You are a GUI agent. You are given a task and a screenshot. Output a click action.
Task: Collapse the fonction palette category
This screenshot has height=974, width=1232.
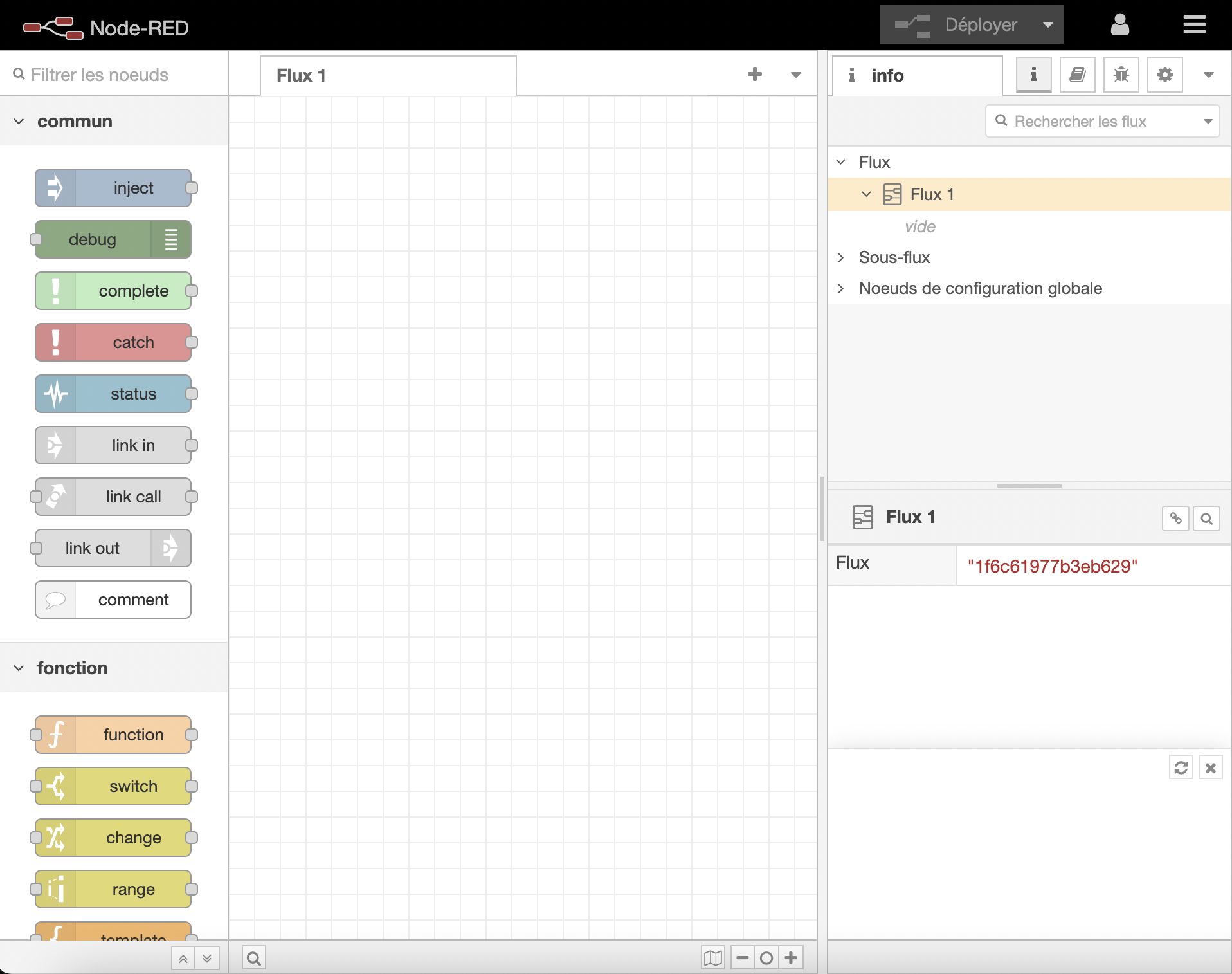point(19,668)
